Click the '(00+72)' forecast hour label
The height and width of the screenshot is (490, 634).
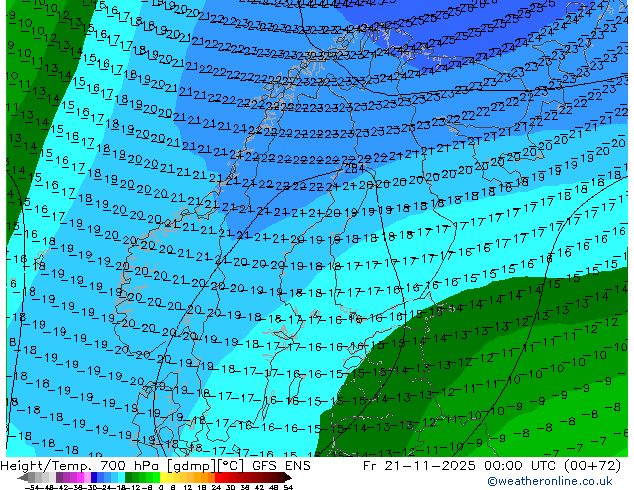(592, 466)
